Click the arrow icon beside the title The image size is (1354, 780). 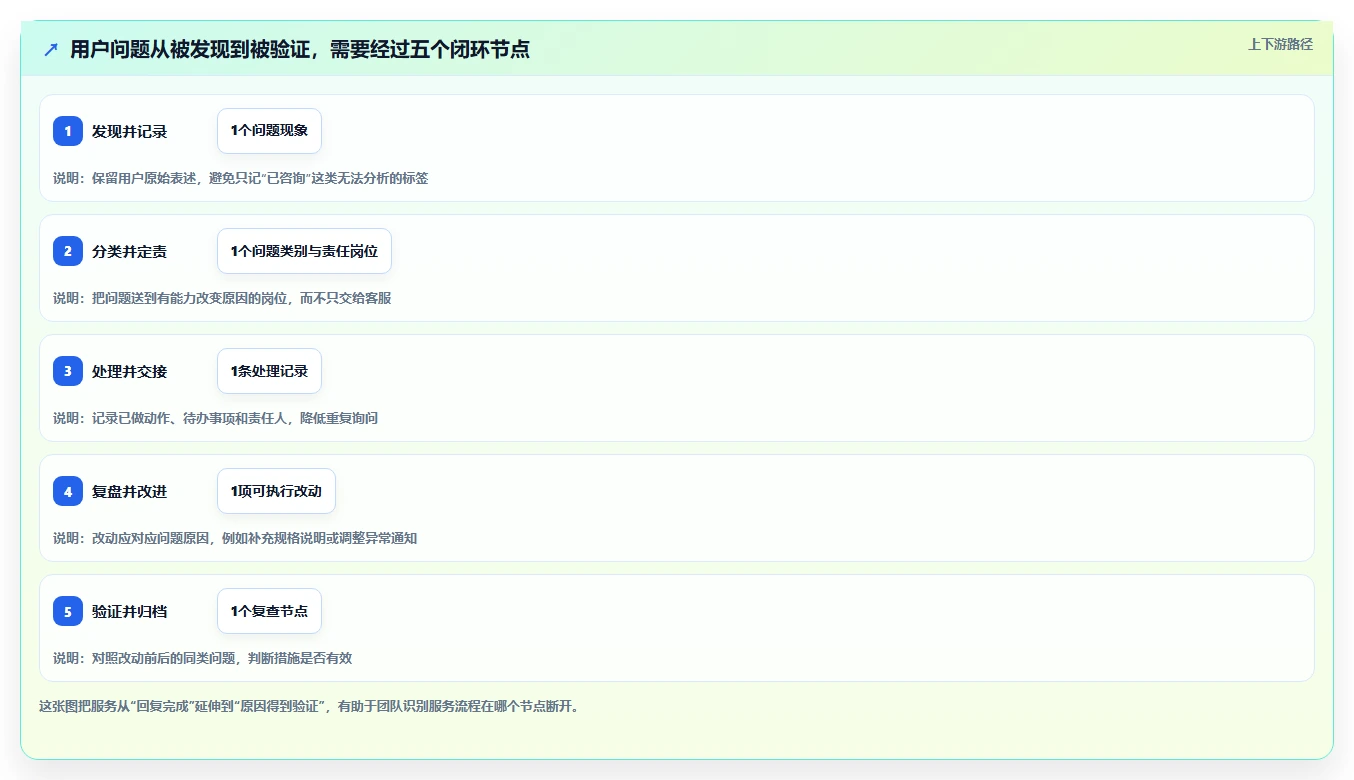click(51, 49)
